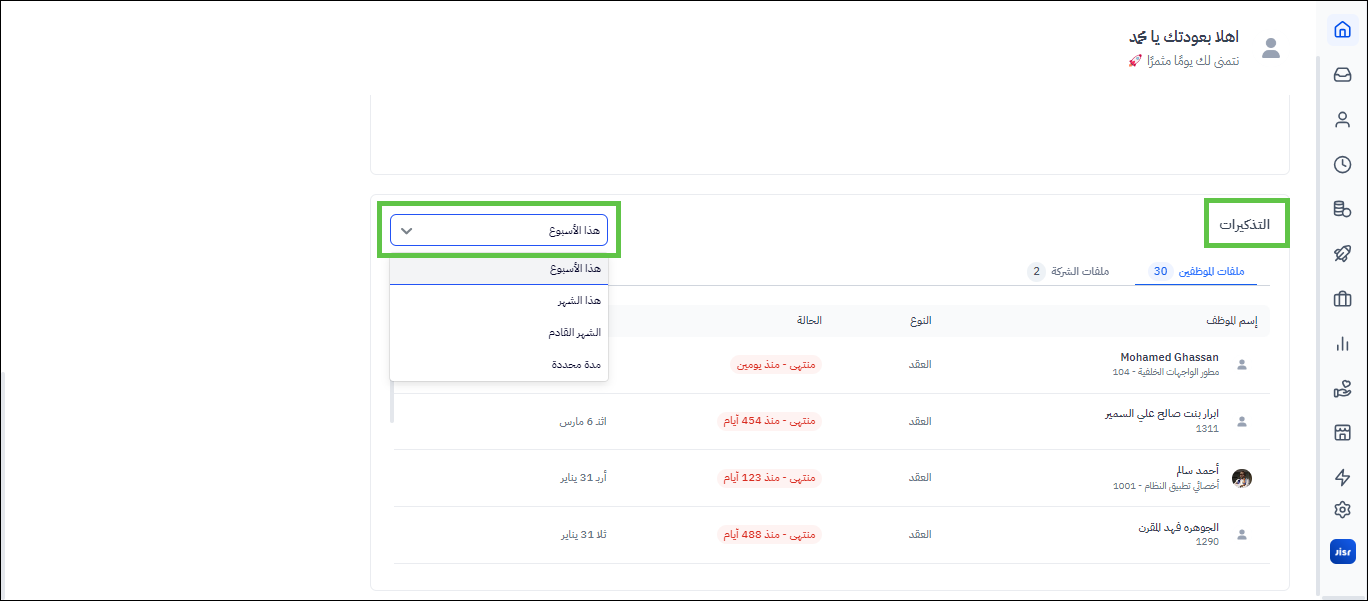The image size is (1368, 601).
Task: Open the briefcase icon in sidebar
Action: coord(1342,299)
